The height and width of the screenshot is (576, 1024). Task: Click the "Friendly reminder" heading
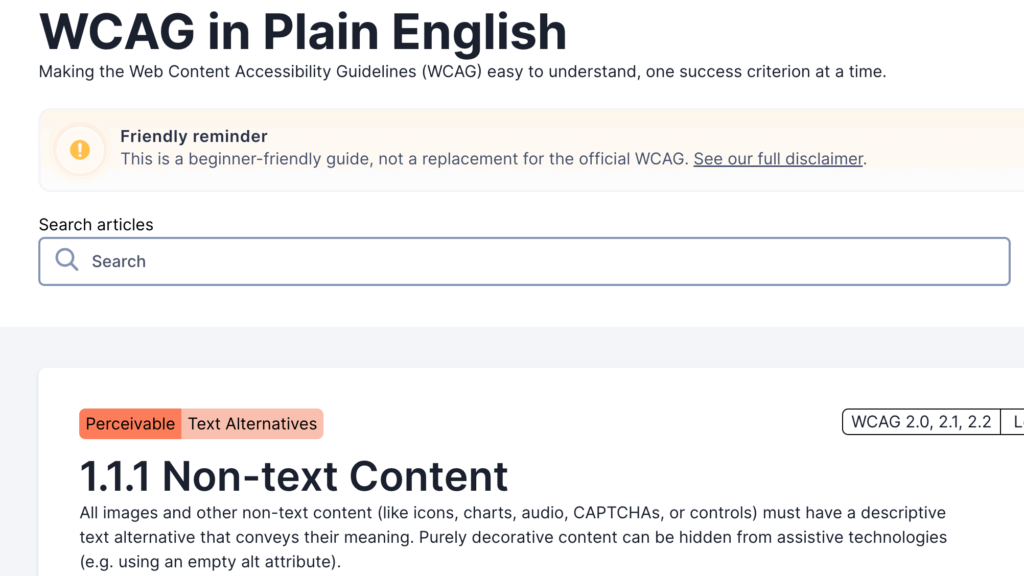coord(194,136)
